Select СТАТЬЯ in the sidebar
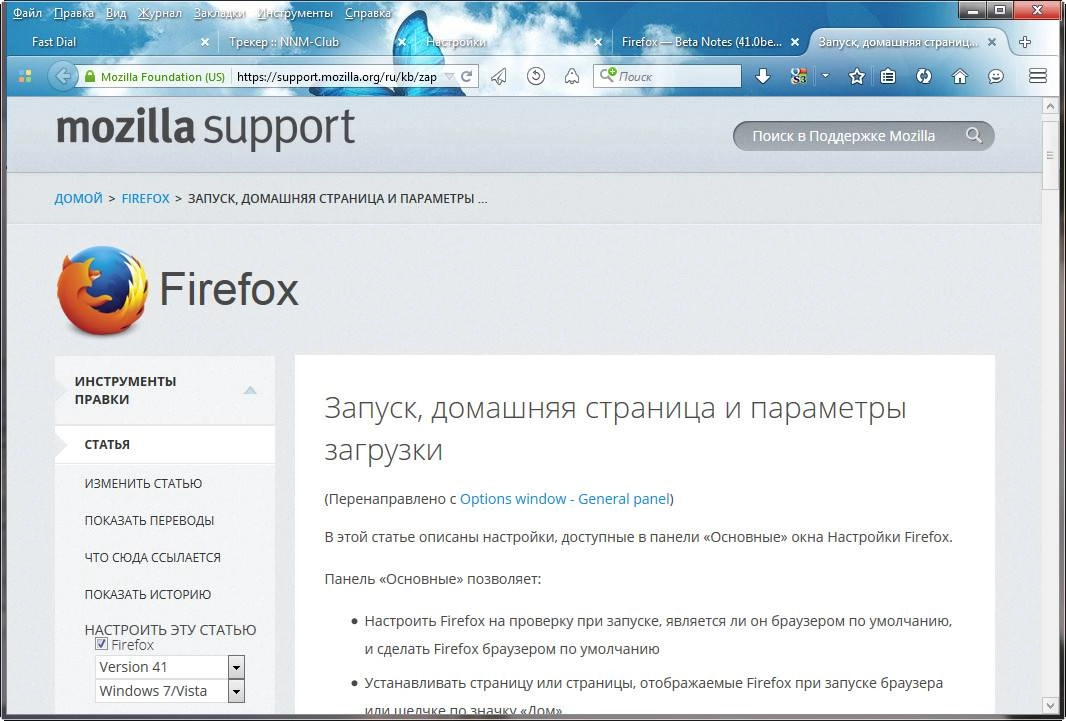Image resolution: width=1066 pixels, height=721 pixels. click(165, 444)
